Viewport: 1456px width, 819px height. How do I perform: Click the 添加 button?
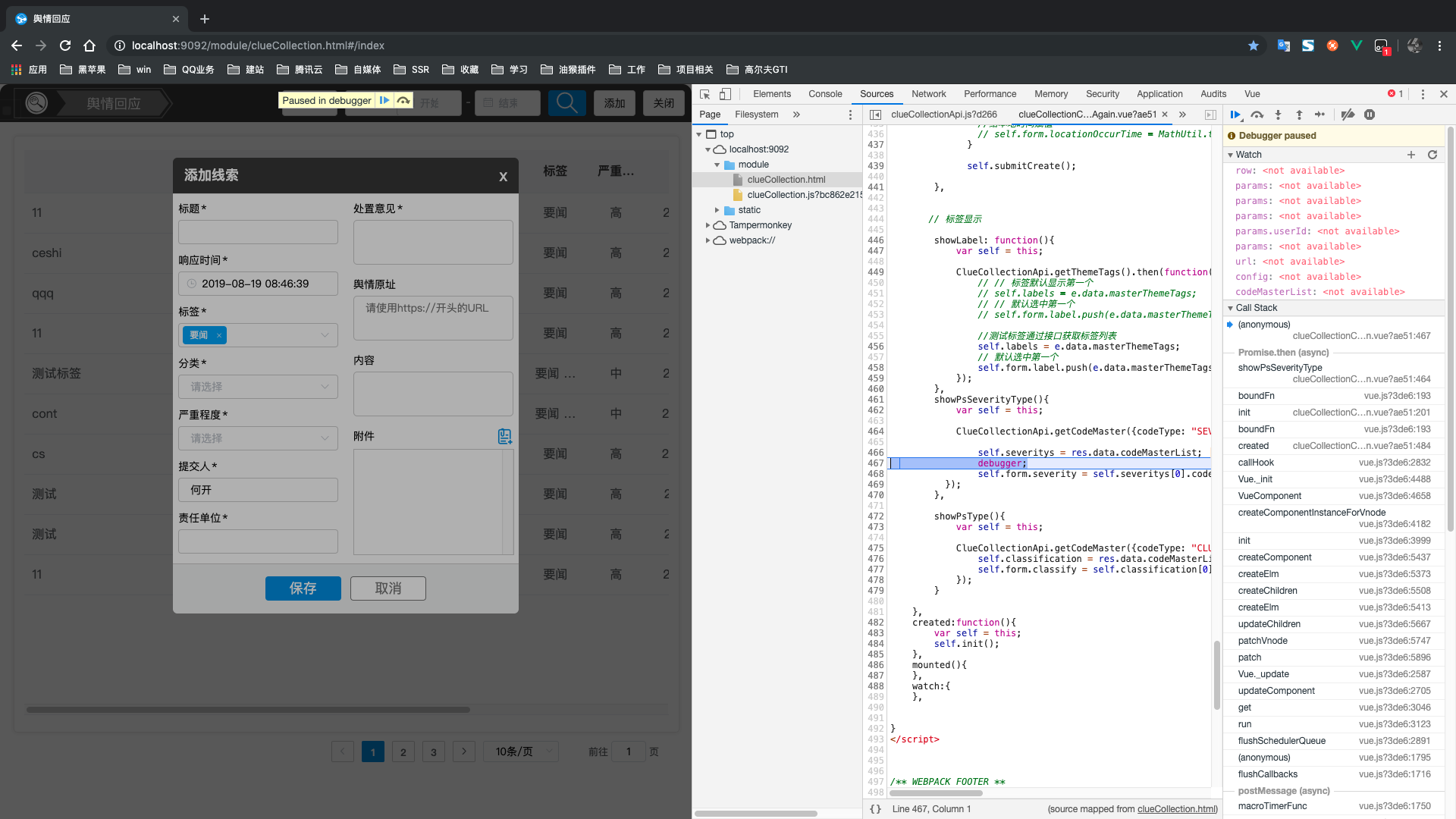click(615, 103)
